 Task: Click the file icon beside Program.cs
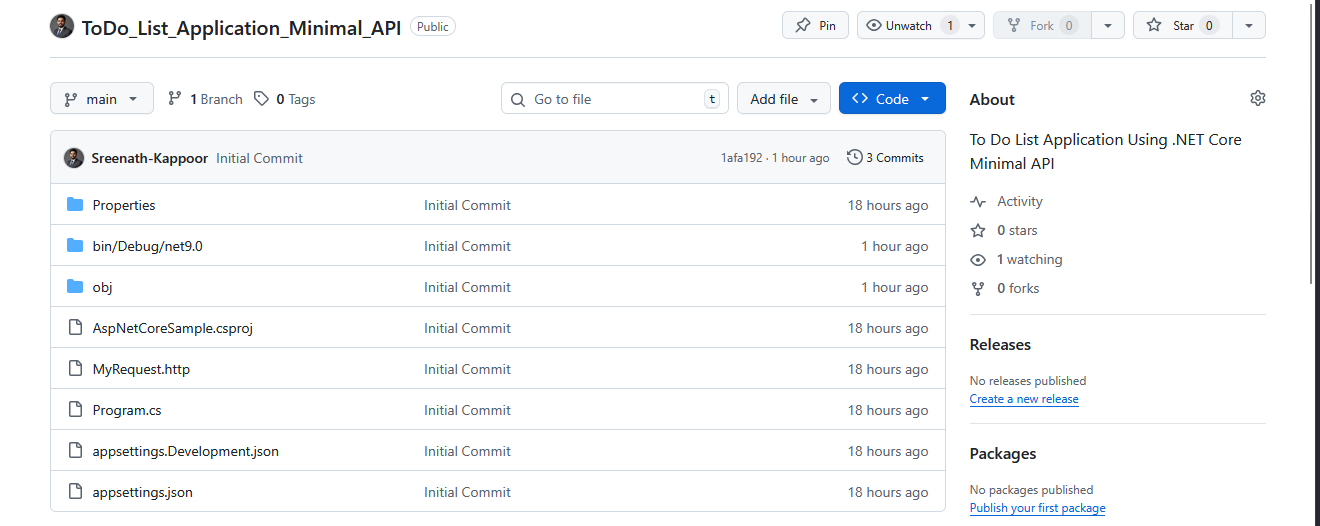click(x=75, y=410)
